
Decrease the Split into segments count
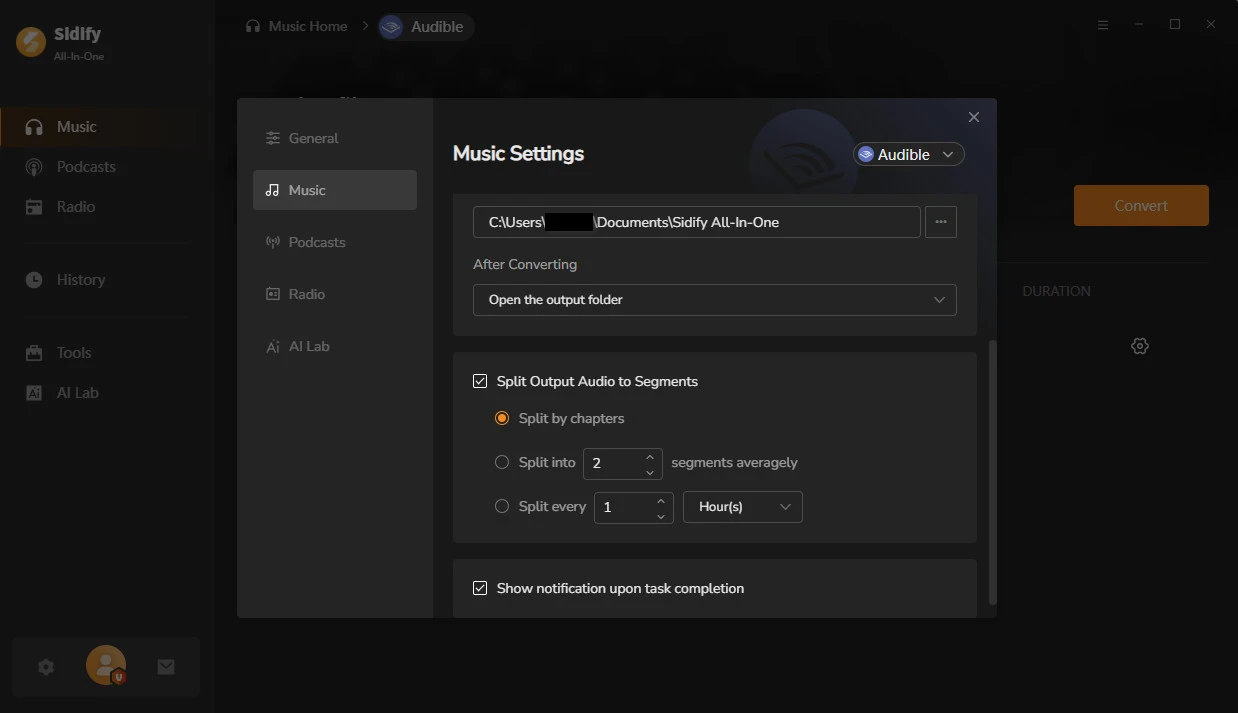pyautogui.click(x=650, y=471)
